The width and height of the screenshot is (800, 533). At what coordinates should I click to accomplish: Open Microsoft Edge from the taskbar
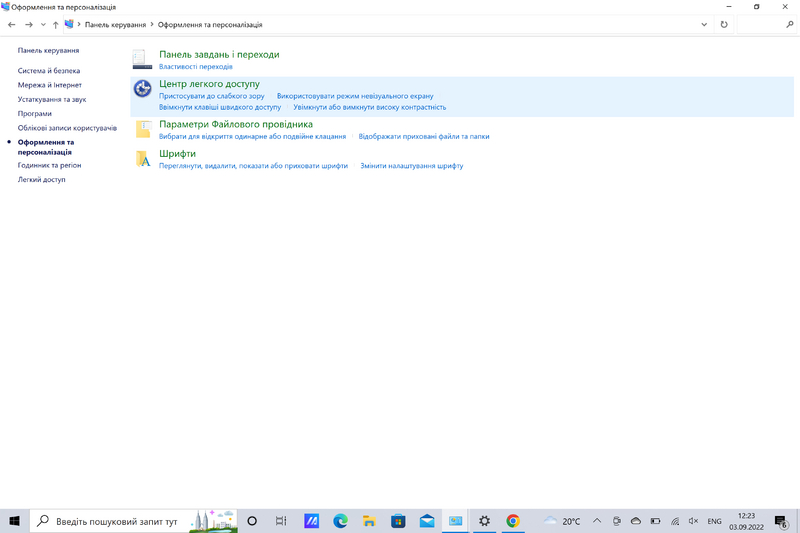click(x=340, y=521)
